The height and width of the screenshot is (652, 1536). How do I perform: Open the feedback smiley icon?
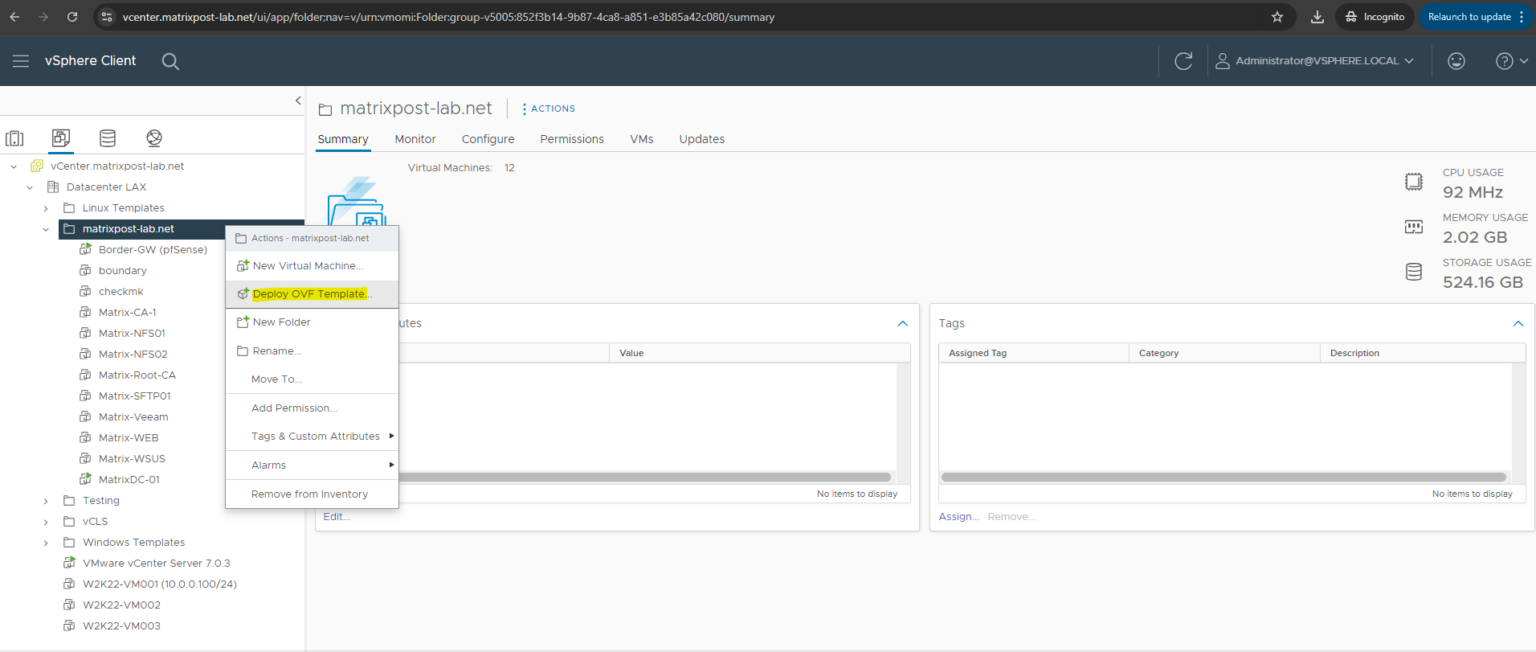(1456, 61)
